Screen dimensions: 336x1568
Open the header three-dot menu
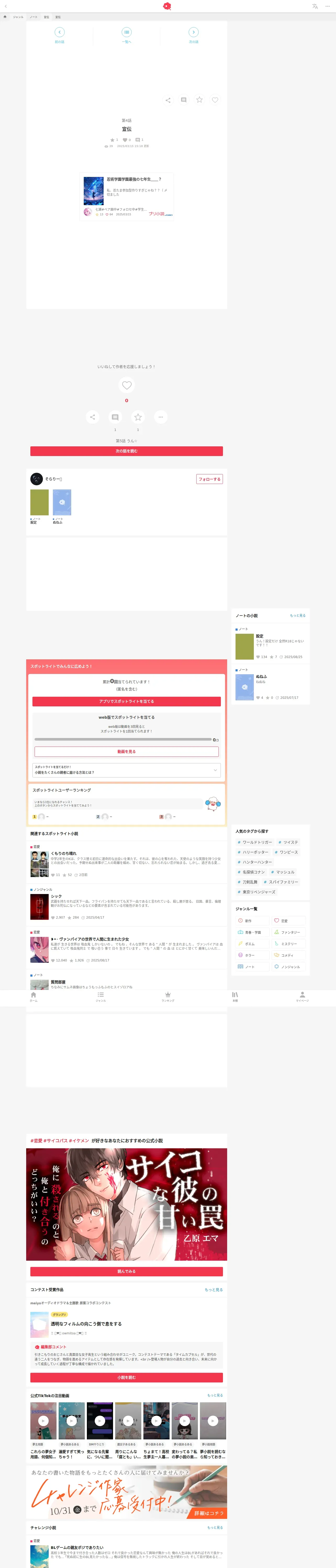[x=327, y=6]
